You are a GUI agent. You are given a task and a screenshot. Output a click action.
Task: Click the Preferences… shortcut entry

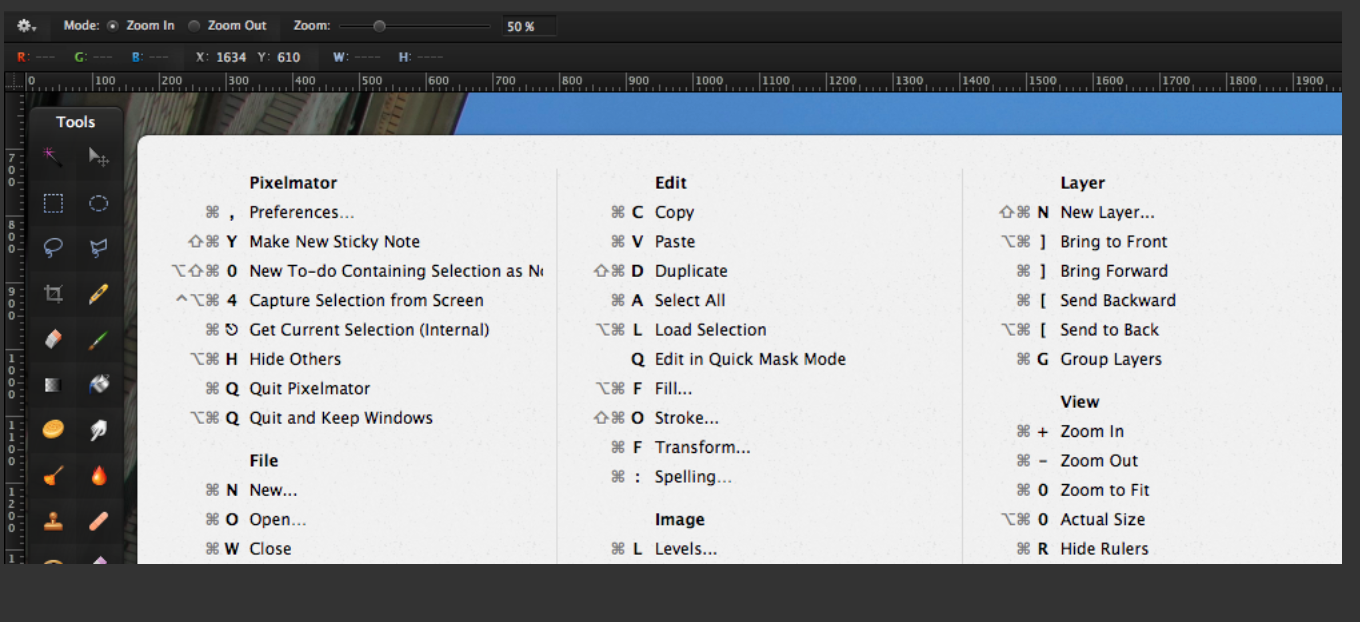[301, 212]
